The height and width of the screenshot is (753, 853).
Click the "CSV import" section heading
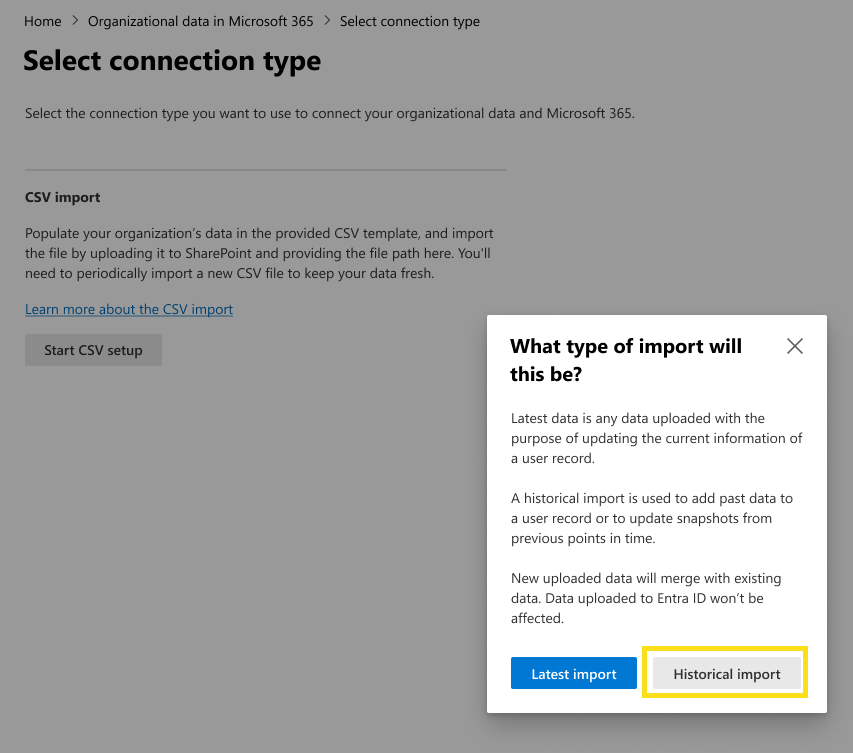(62, 197)
